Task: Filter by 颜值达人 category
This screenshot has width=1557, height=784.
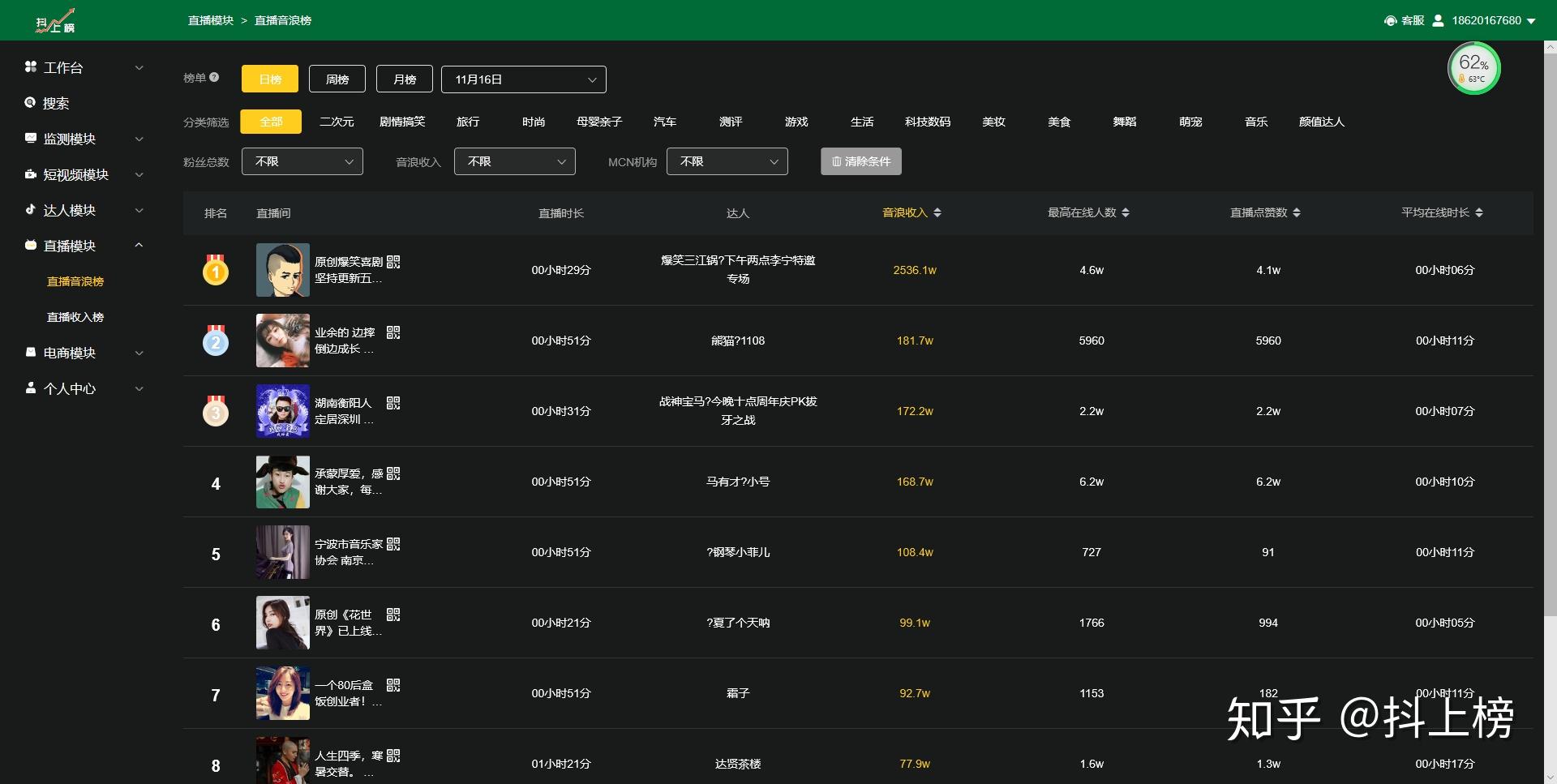Action: 1322,122
